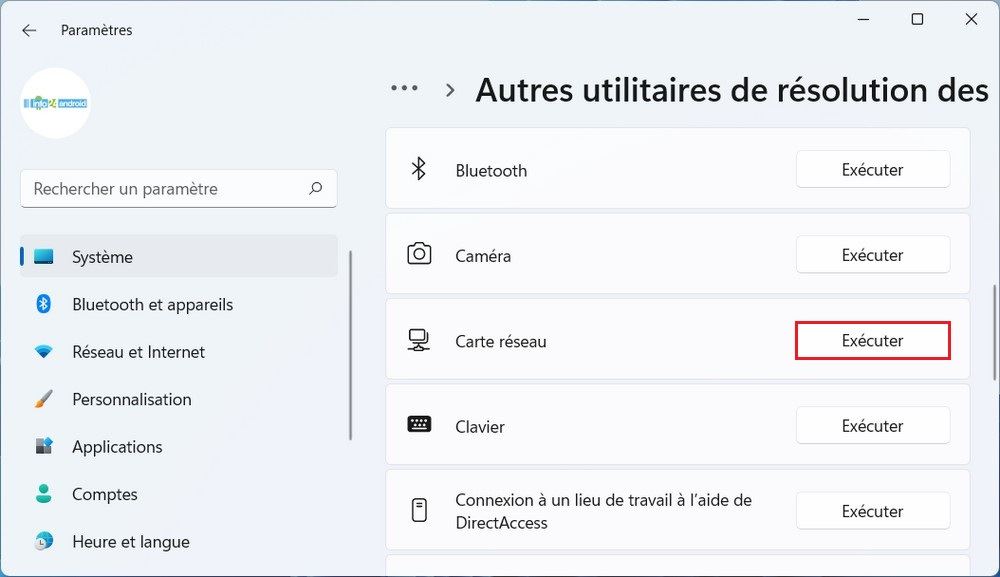This screenshot has height=577, width=1000.
Task: Click the Comptes sidebar icon
Action: pyautogui.click(x=44, y=494)
